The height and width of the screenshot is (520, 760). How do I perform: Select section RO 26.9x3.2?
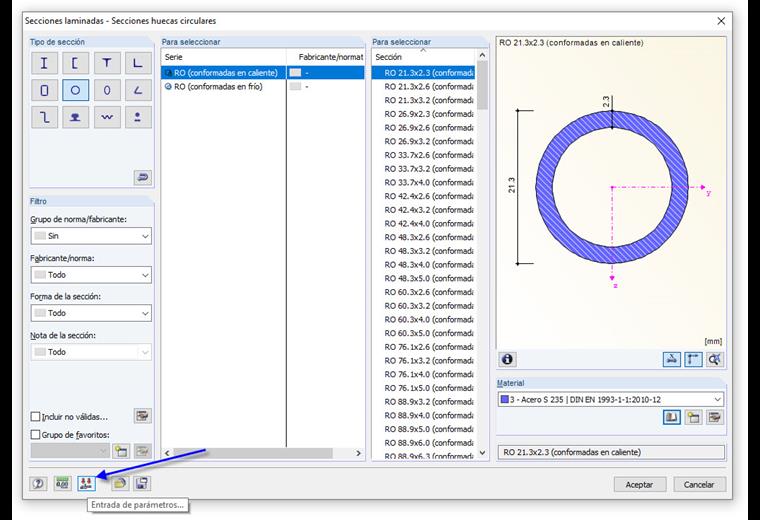pyautogui.click(x=424, y=141)
